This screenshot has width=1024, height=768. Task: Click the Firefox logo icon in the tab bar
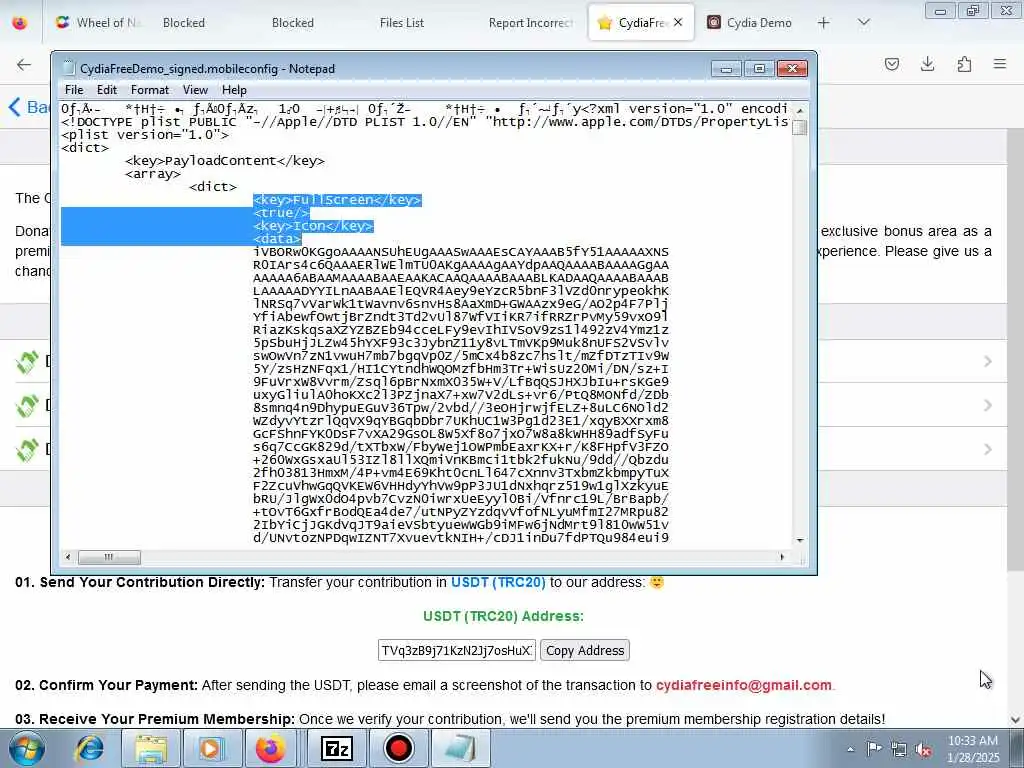(20, 23)
